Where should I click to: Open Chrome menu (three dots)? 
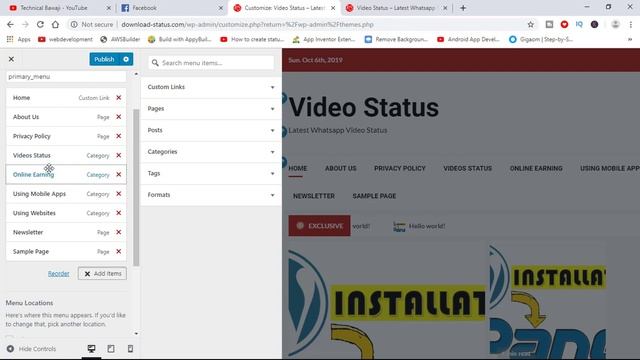point(631,24)
